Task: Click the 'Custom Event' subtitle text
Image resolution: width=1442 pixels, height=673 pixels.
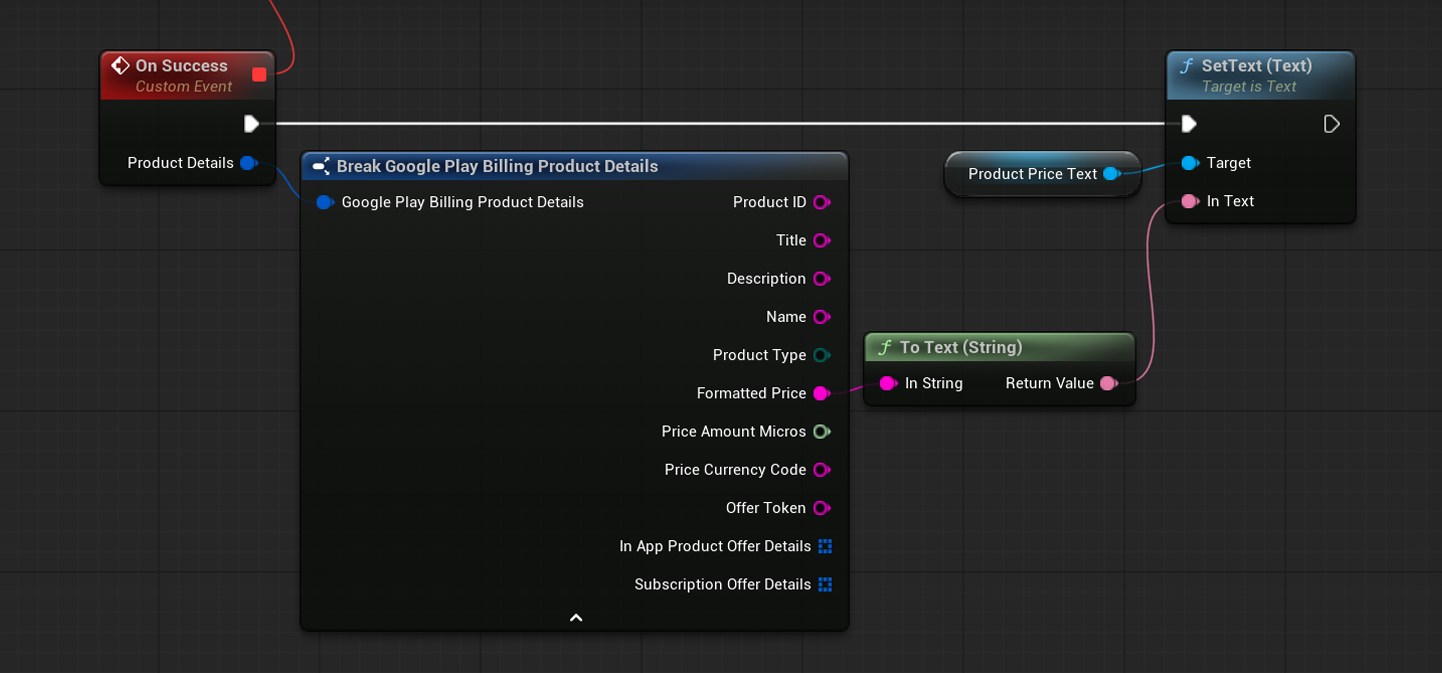Action: 184,87
